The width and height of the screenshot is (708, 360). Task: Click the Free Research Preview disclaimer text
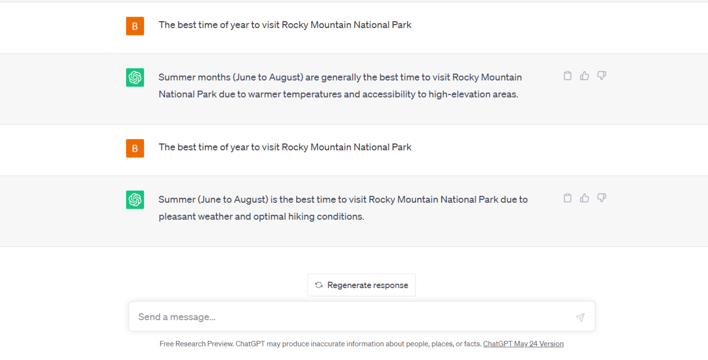pyautogui.click(x=321, y=344)
